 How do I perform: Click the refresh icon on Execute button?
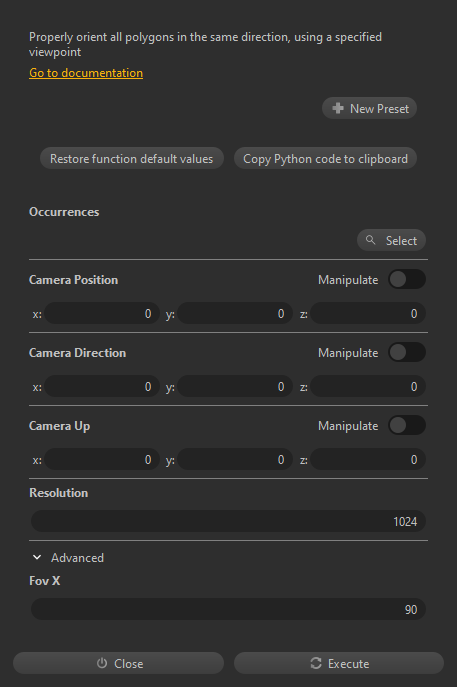[316, 663]
